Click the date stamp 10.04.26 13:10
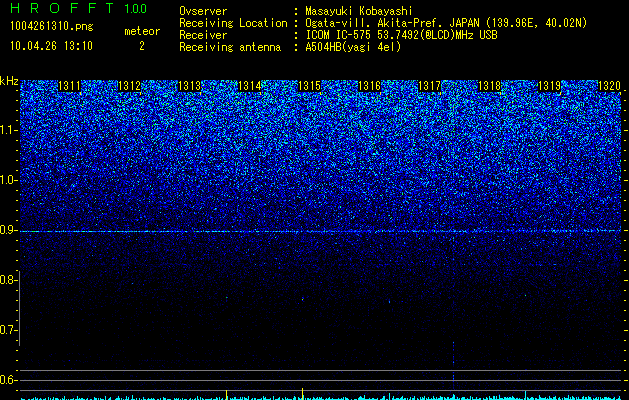This screenshot has width=629, height=400. (x=51, y=46)
